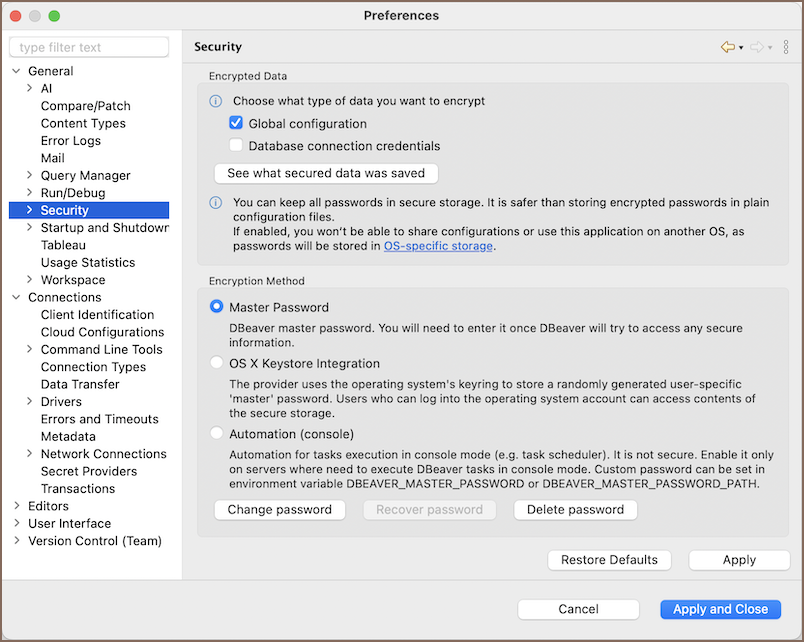Collapse the Connections tree section

(x=17, y=297)
